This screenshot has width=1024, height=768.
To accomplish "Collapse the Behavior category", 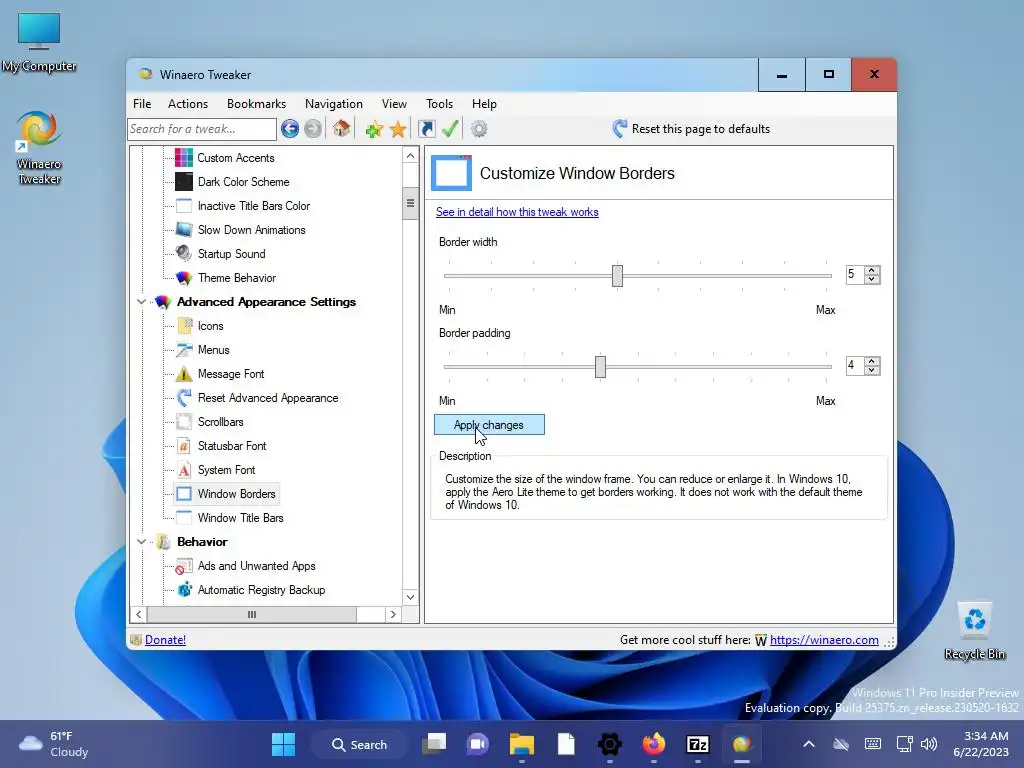I will [x=141, y=541].
